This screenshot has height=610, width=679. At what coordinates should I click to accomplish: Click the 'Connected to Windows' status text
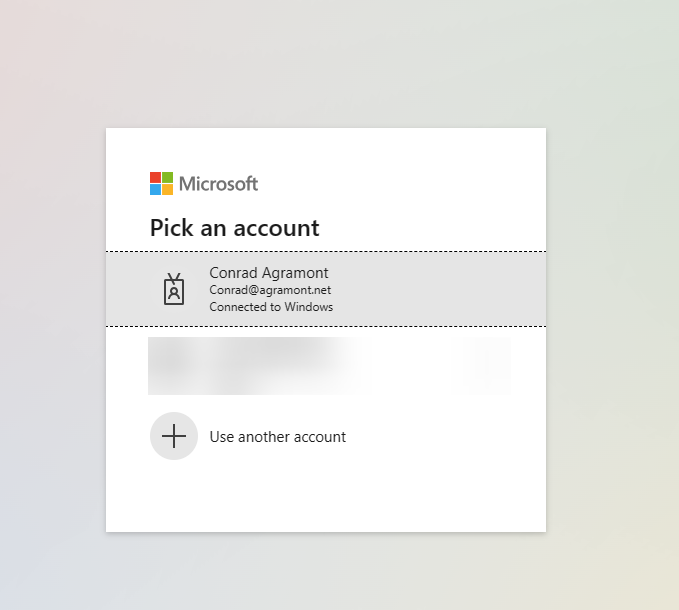(271, 307)
